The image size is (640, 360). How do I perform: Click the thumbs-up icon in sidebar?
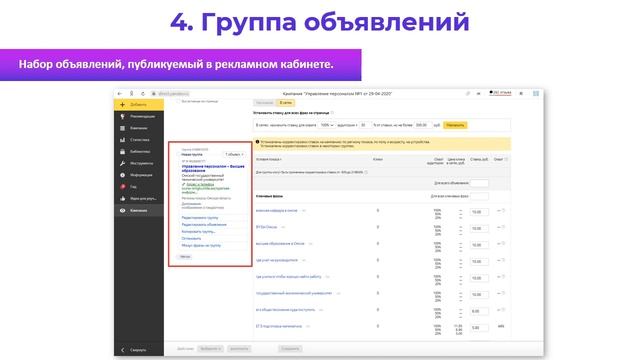[x=122, y=198]
